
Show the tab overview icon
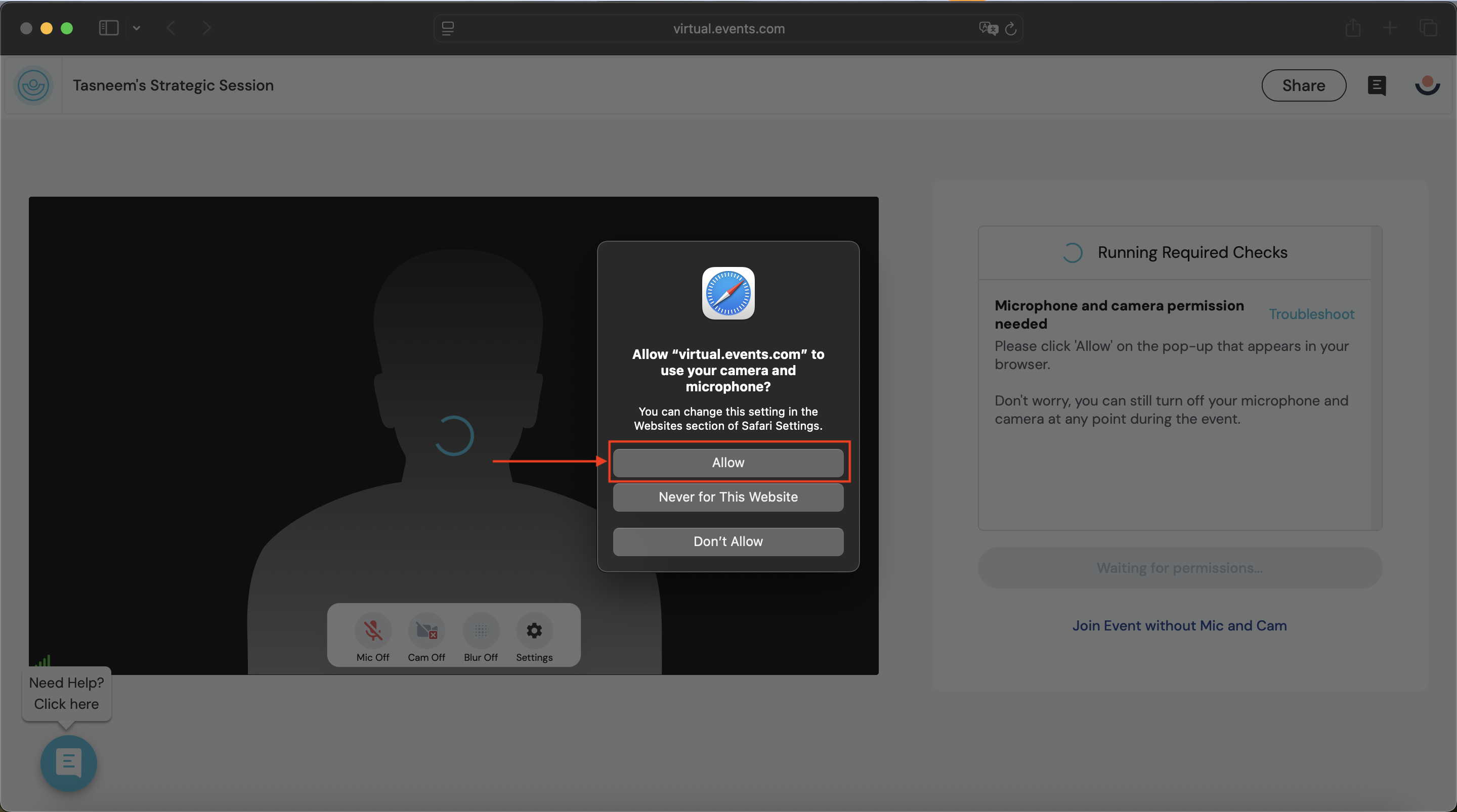(x=1428, y=28)
